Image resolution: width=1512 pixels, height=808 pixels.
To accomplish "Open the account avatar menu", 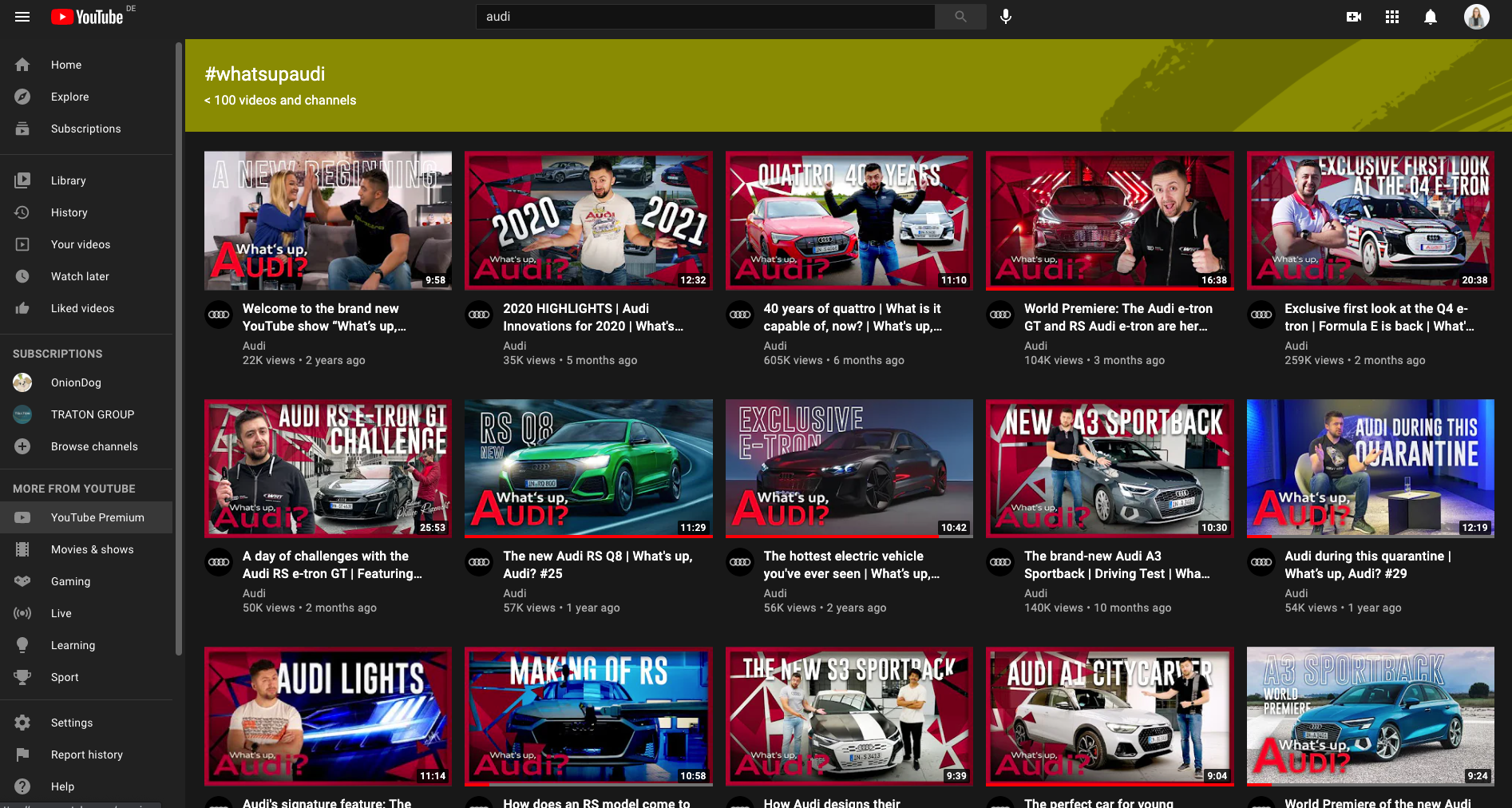I will point(1477,17).
